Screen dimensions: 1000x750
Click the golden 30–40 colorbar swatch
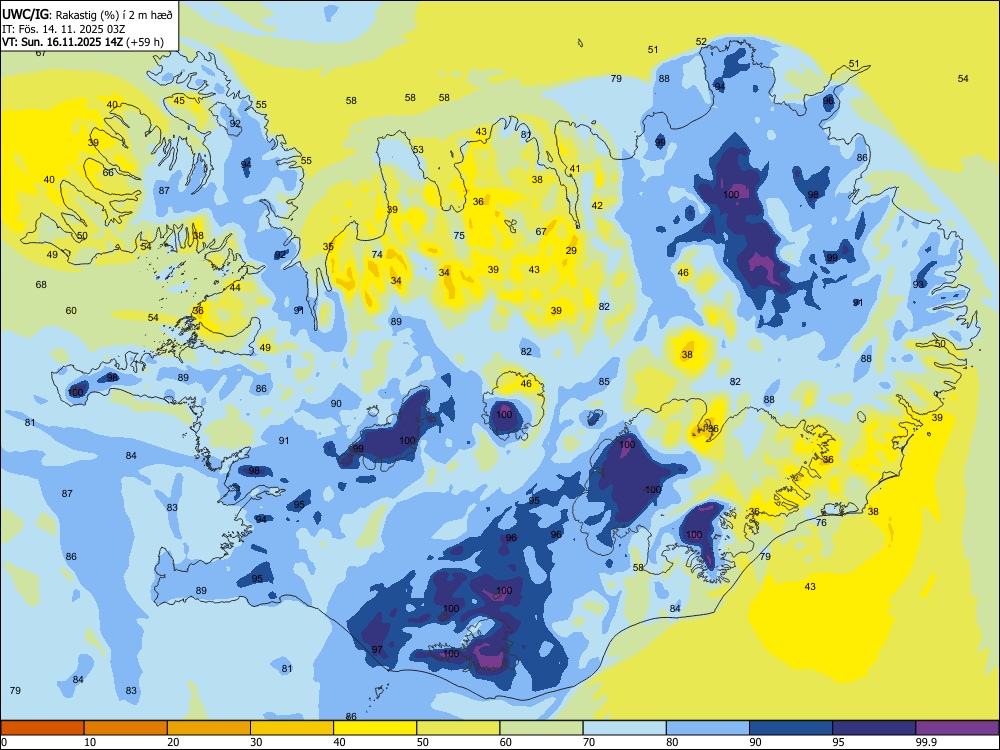[x=292, y=728]
